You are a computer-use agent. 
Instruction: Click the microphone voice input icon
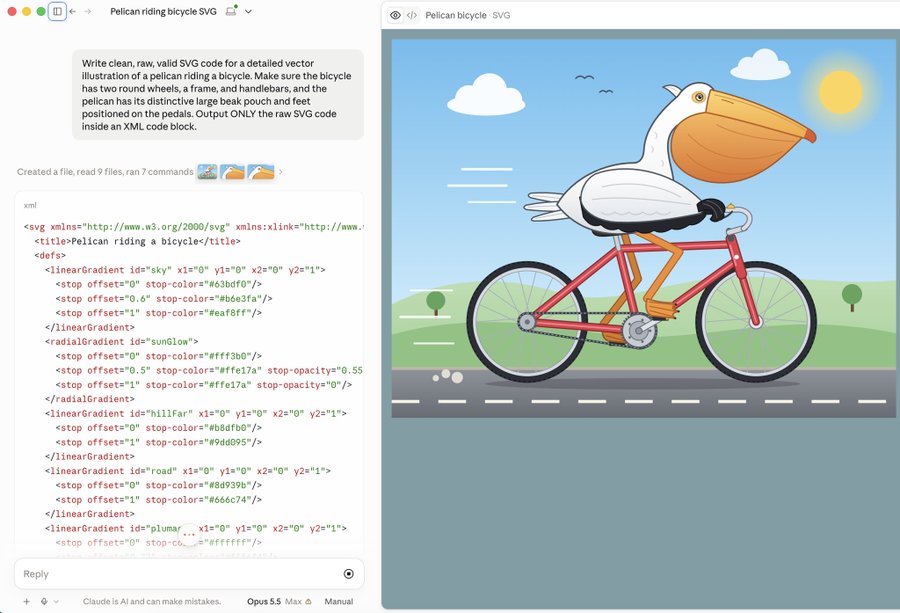coord(44,602)
